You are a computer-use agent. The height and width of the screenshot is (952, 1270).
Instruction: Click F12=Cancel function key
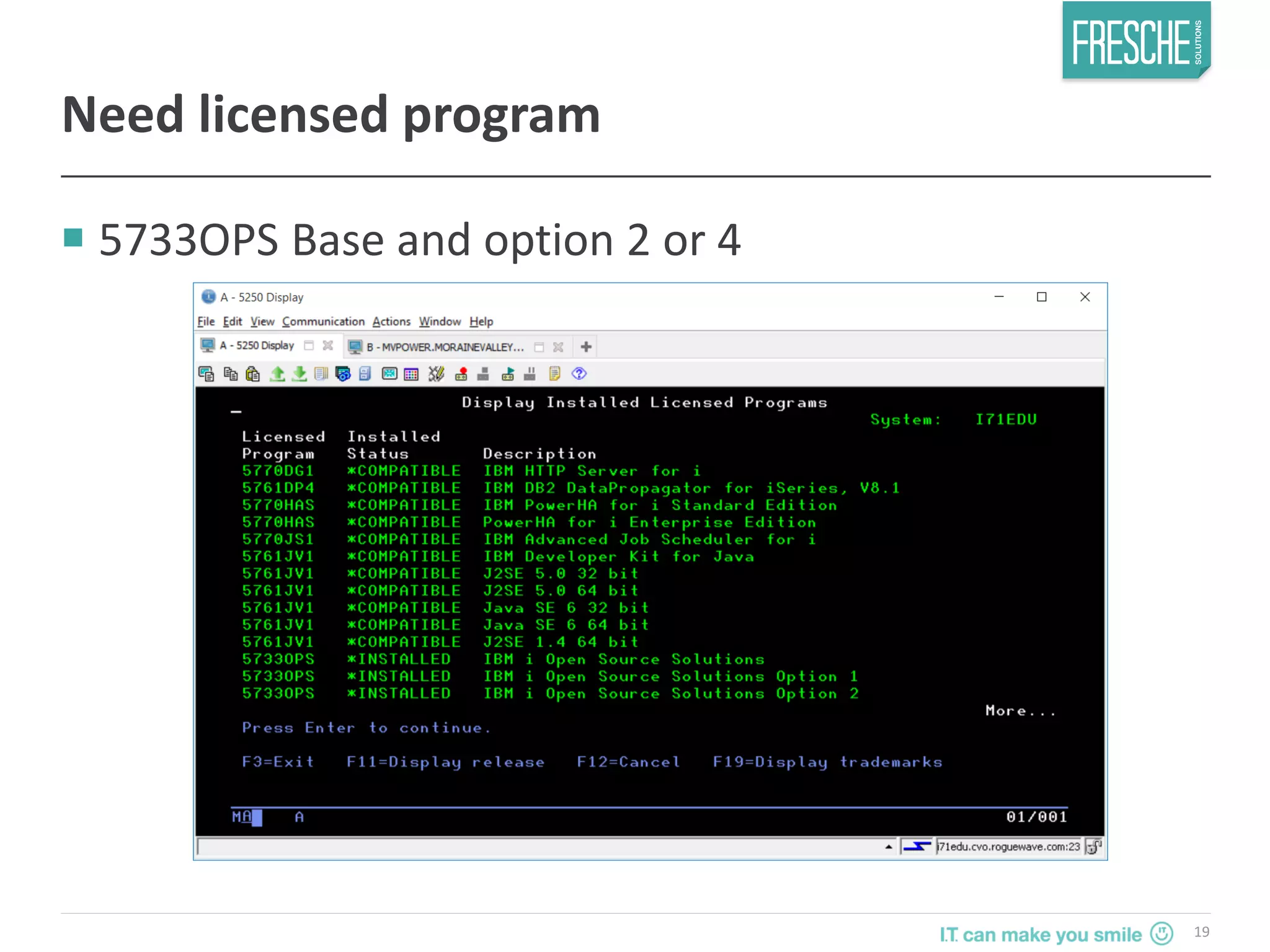point(628,762)
